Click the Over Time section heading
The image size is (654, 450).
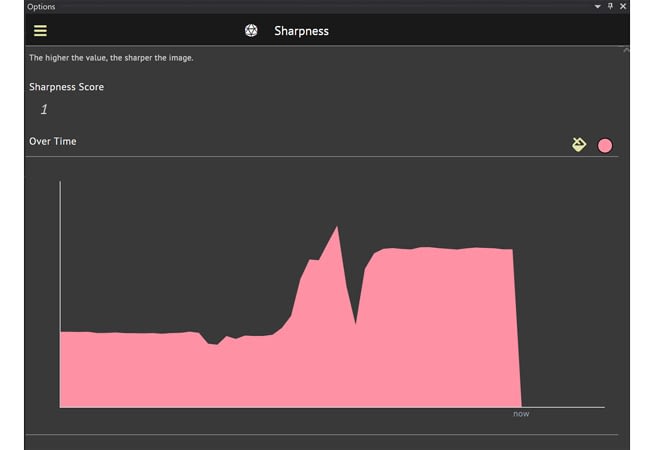point(52,141)
